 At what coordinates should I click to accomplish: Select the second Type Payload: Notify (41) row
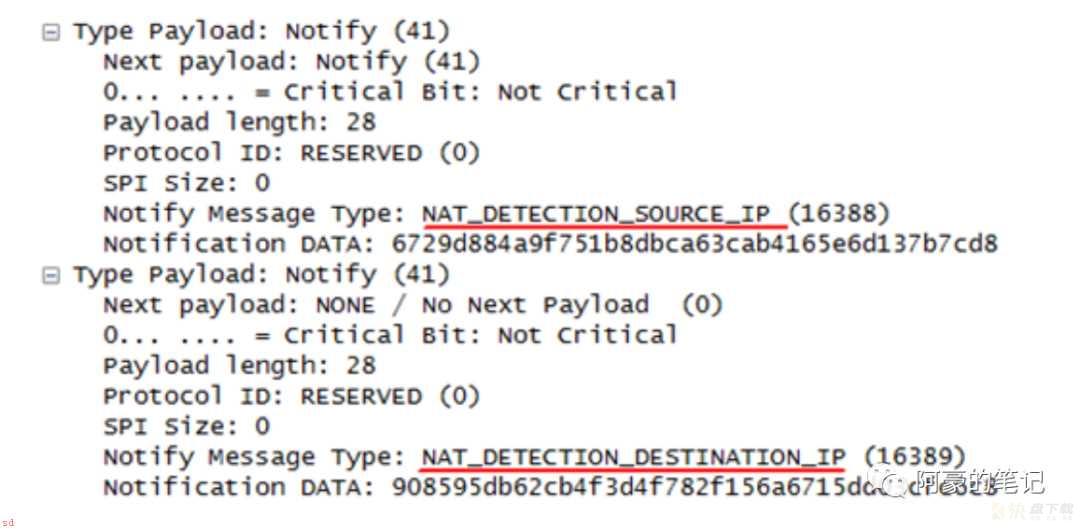tap(262, 276)
